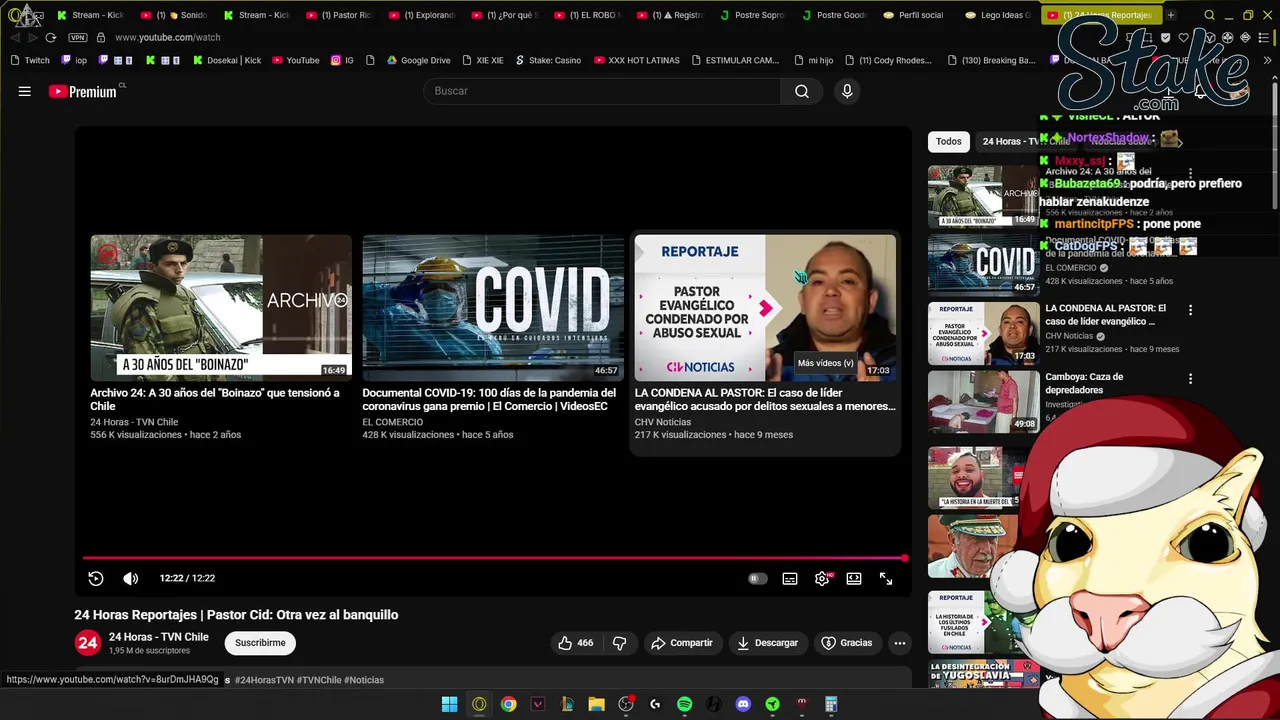Select the Todos filter chip

coord(949,142)
